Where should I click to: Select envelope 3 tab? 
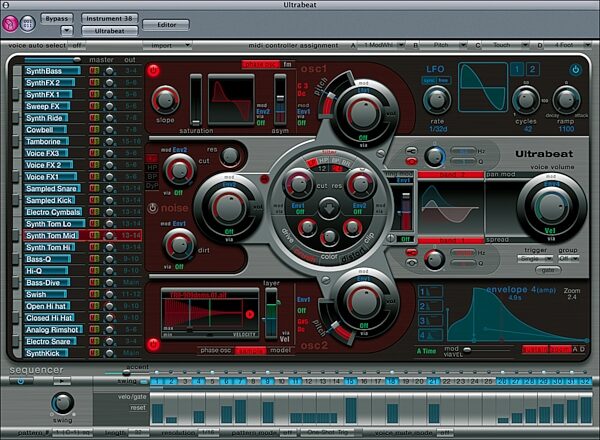(x=430, y=321)
